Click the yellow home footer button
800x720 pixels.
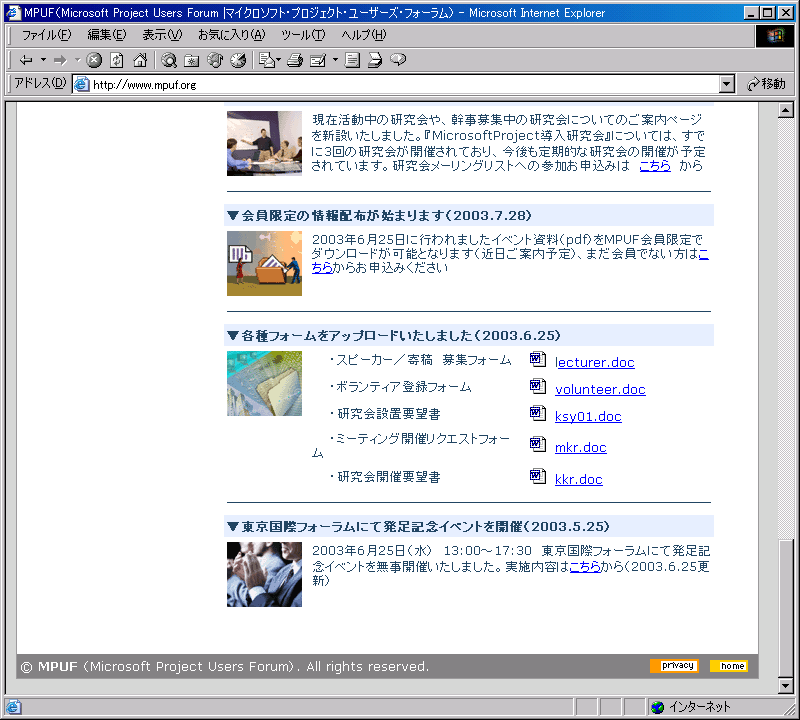(x=729, y=666)
